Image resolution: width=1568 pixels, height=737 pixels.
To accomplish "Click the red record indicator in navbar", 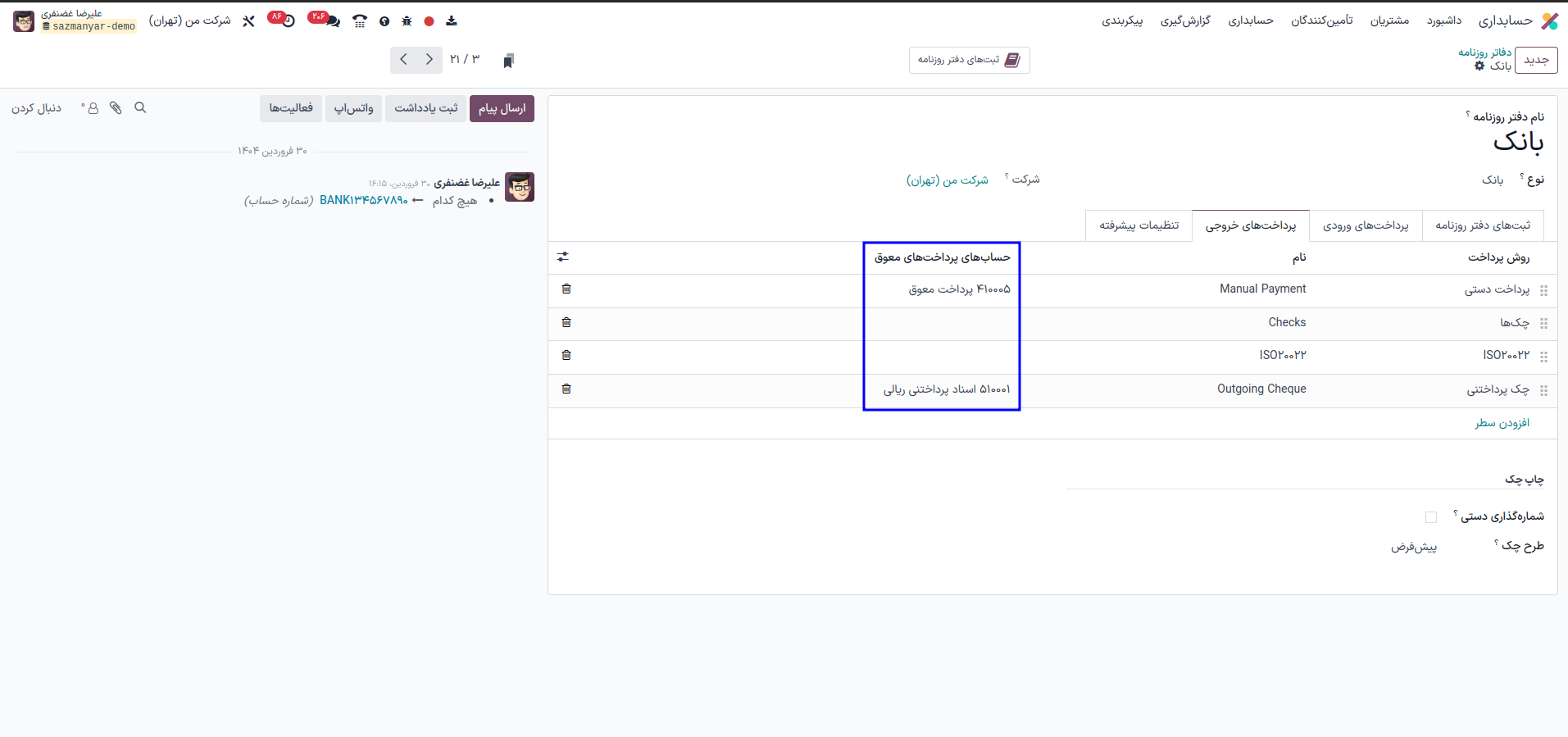I will [x=429, y=21].
